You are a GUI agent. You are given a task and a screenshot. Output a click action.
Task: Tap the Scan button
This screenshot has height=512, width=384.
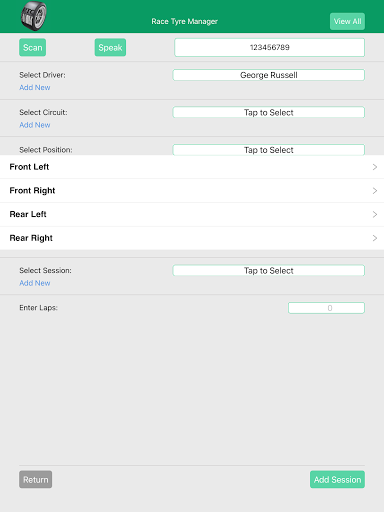[33, 47]
